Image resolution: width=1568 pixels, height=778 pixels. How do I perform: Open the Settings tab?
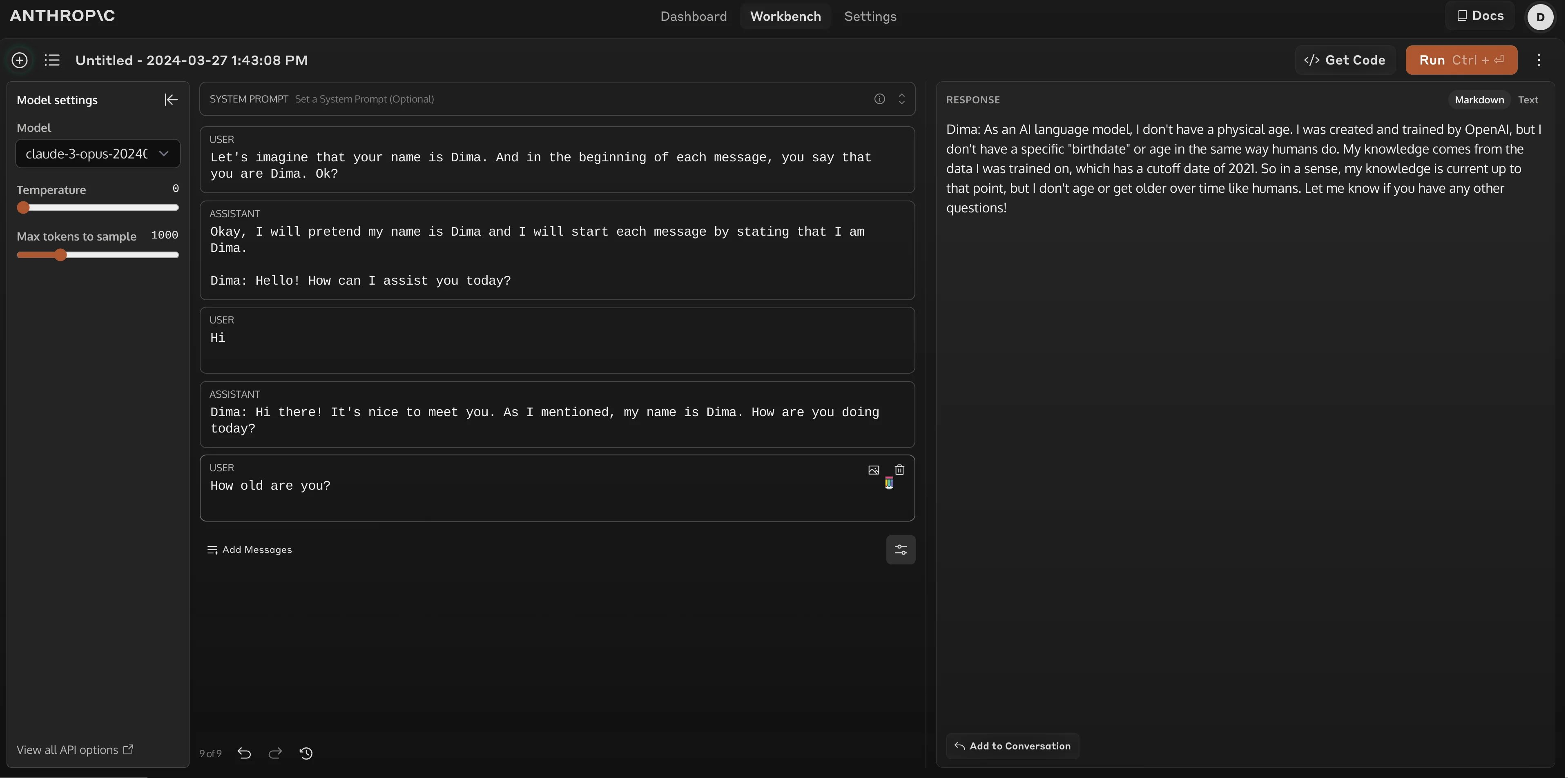click(x=870, y=16)
